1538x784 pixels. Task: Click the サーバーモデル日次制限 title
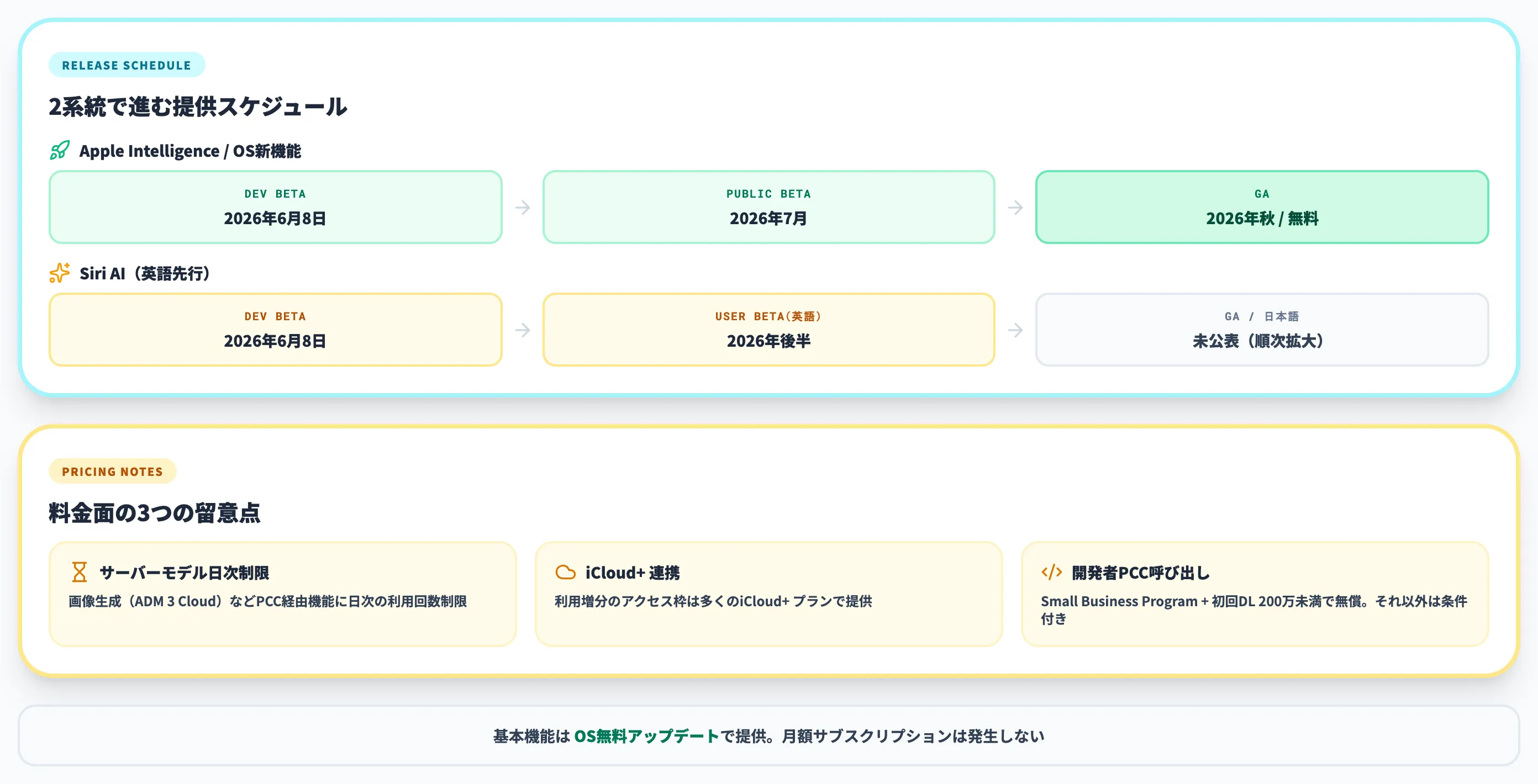[x=184, y=573]
